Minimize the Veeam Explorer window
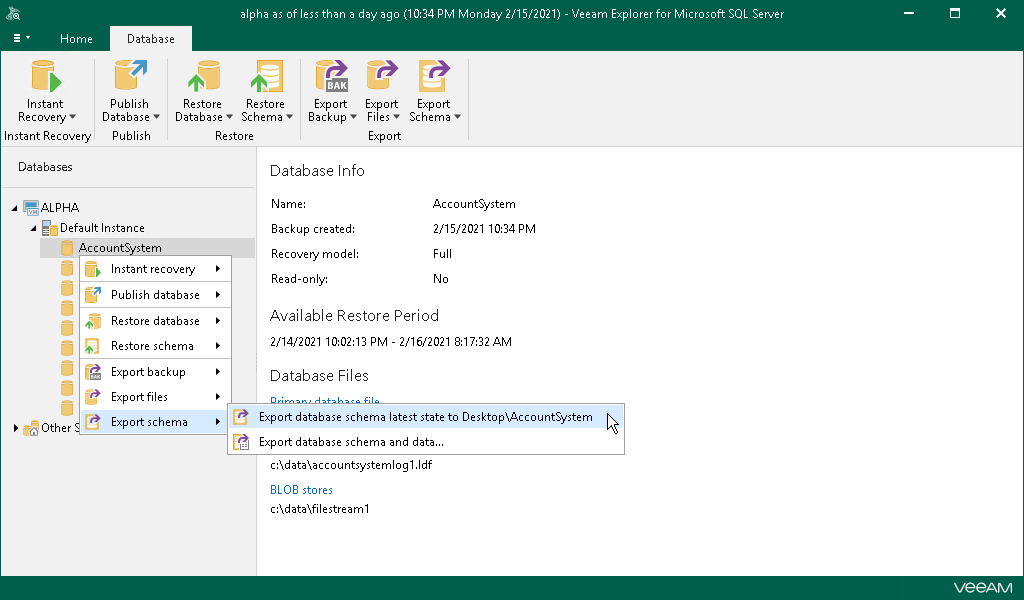 coord(908,13)
